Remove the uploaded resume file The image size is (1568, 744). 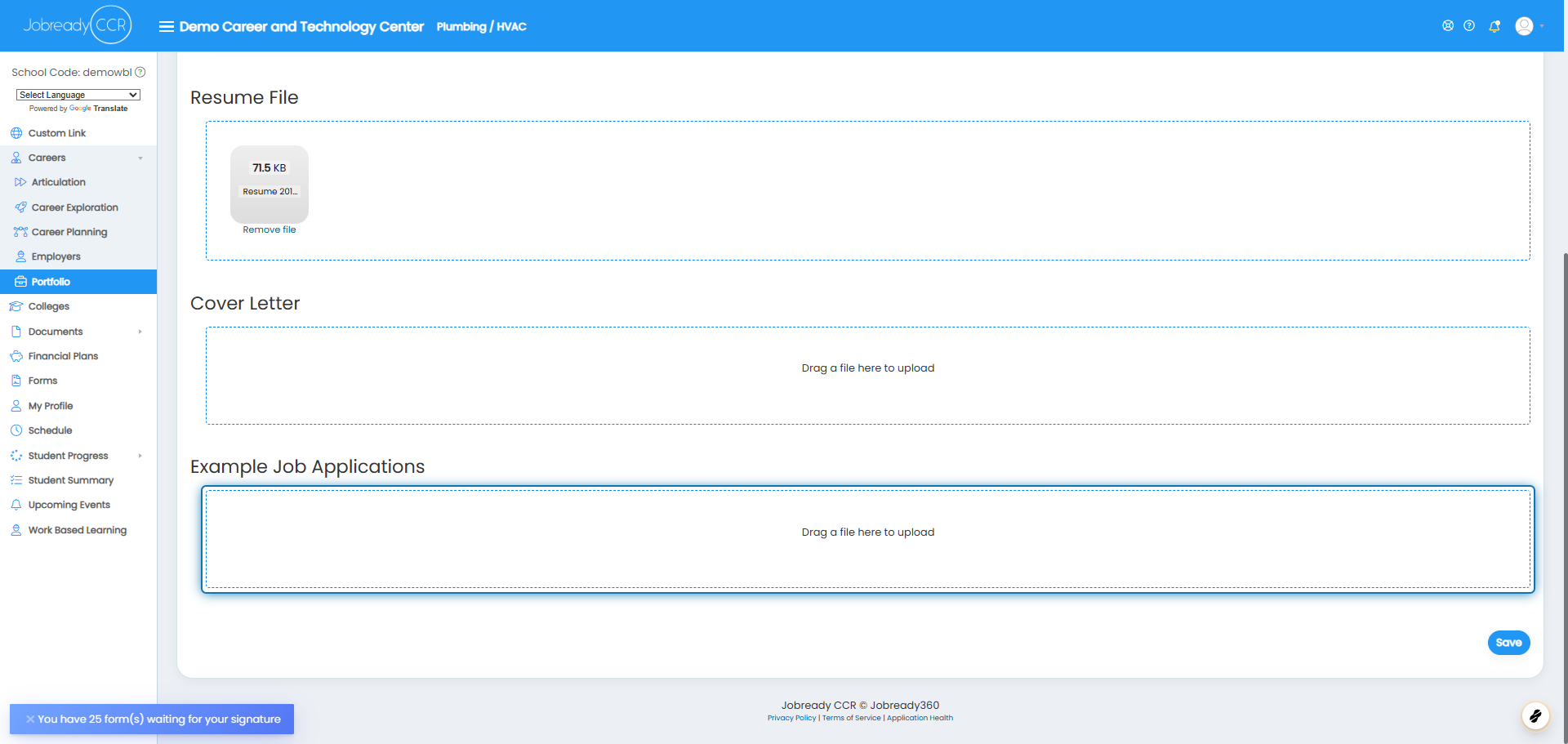point(269,229)
